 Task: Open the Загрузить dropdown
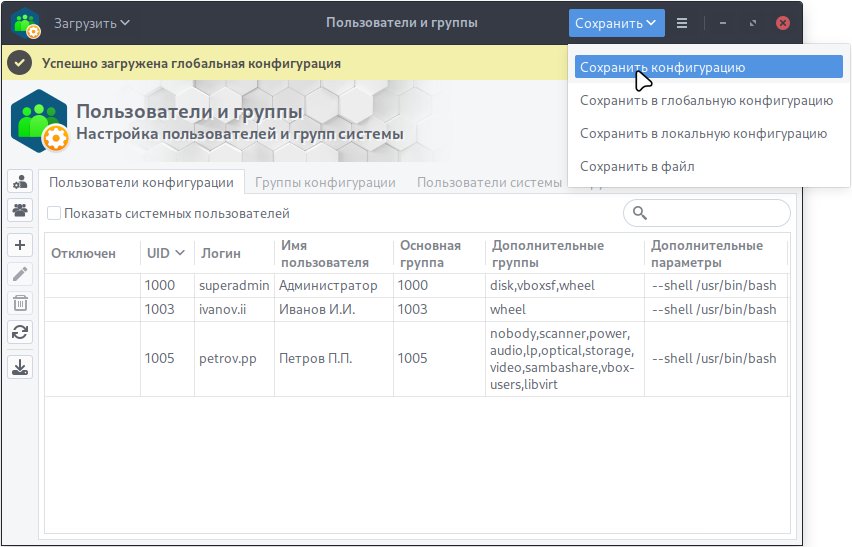(92, 23)
